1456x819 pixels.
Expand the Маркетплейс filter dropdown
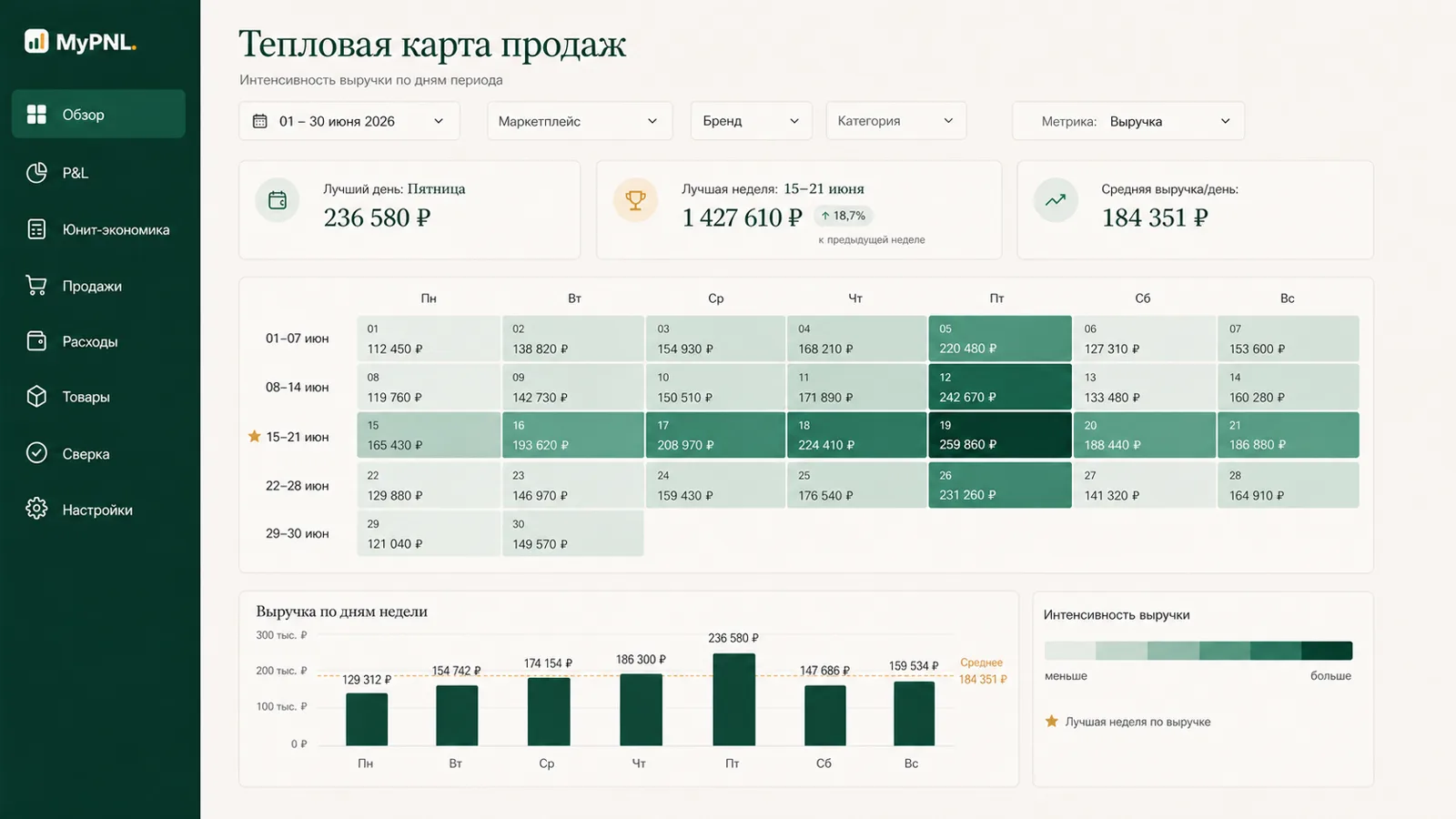click(x=580, y=121)
